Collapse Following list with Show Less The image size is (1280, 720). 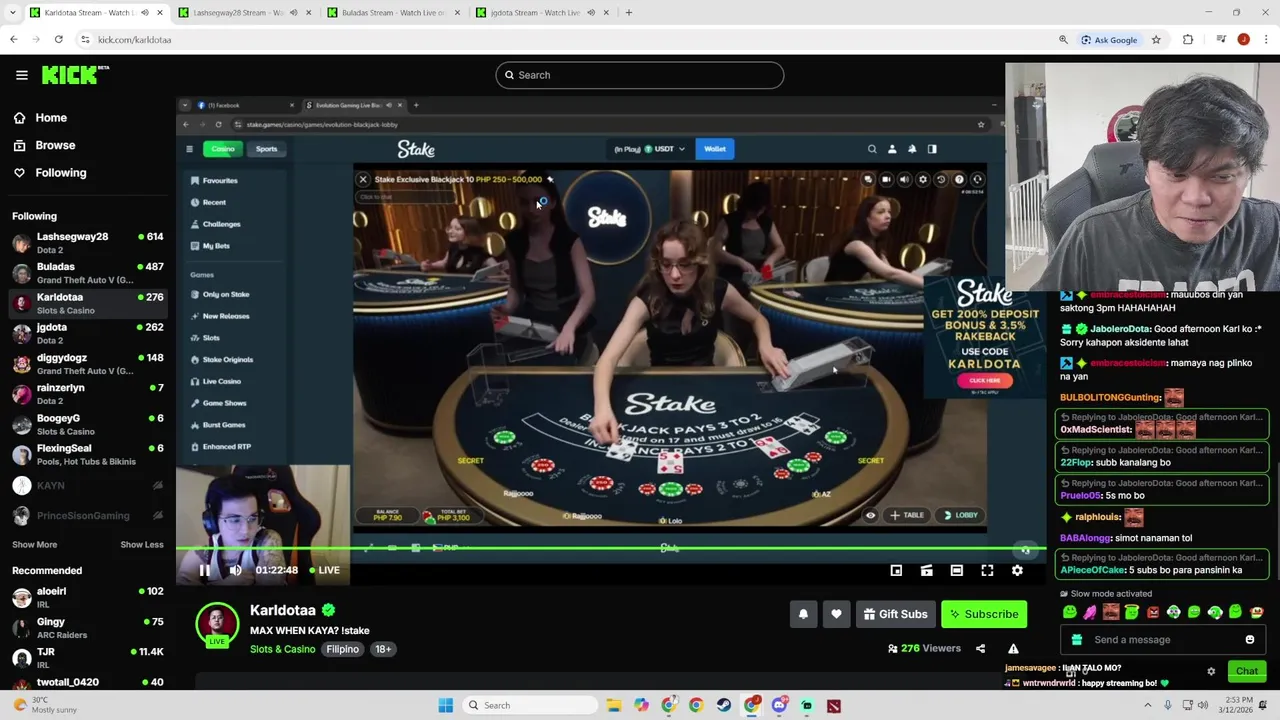(x=142, y=545)
